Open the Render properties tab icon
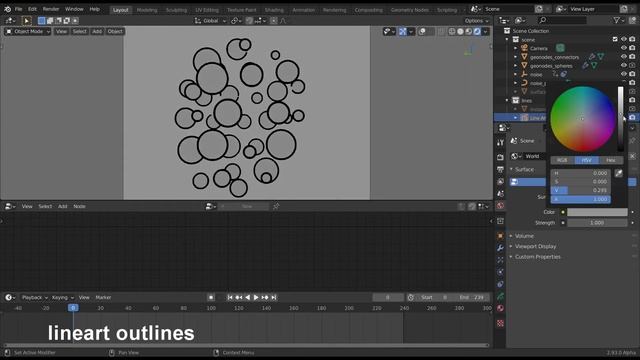The width and height of the screenshot is (640, 360). coord(500,157)
